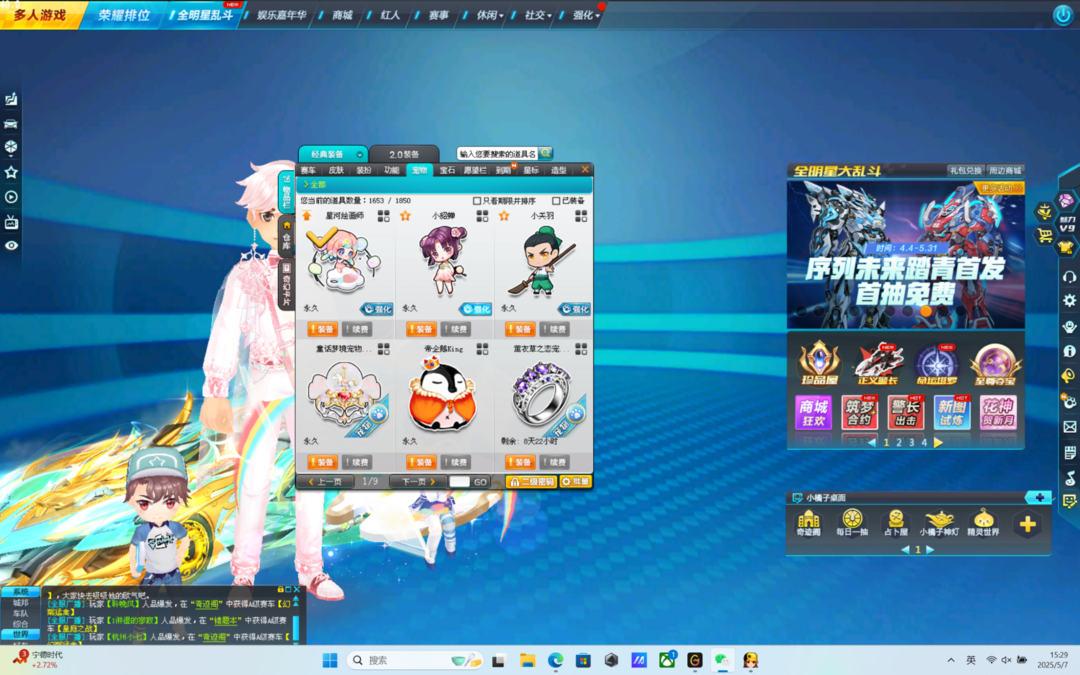The height and width of the screenshot is (675, 1080).
Task: Toggle the star favorite on 小貂蝉
Action: tap(406, 216)
